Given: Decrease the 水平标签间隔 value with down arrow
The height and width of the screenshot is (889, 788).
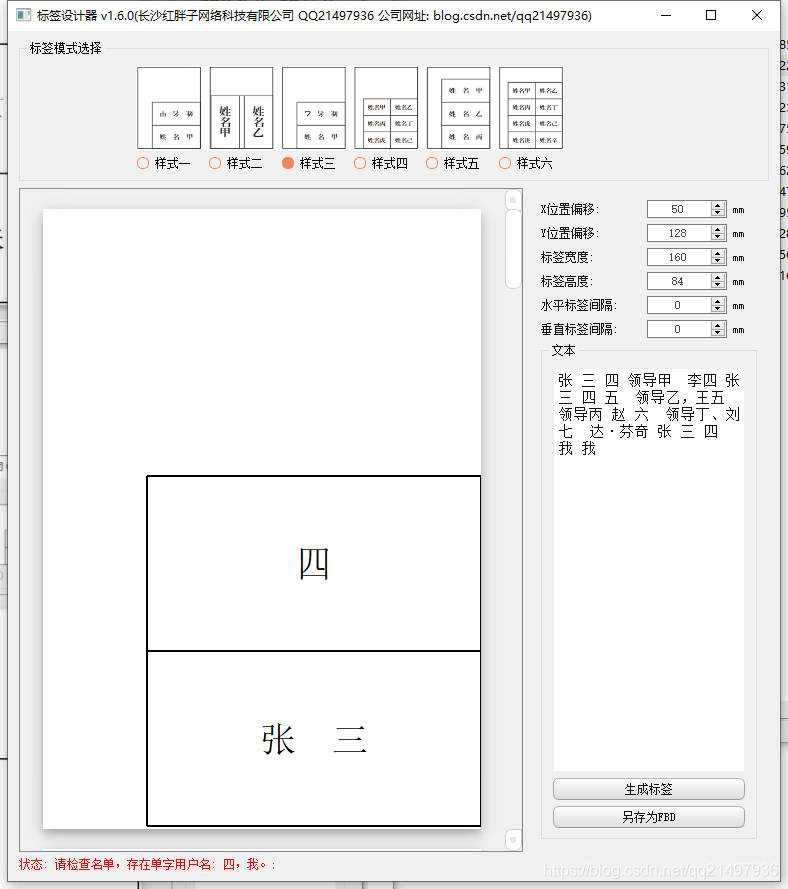Looking at the screenshot, I should coord(718,309).
